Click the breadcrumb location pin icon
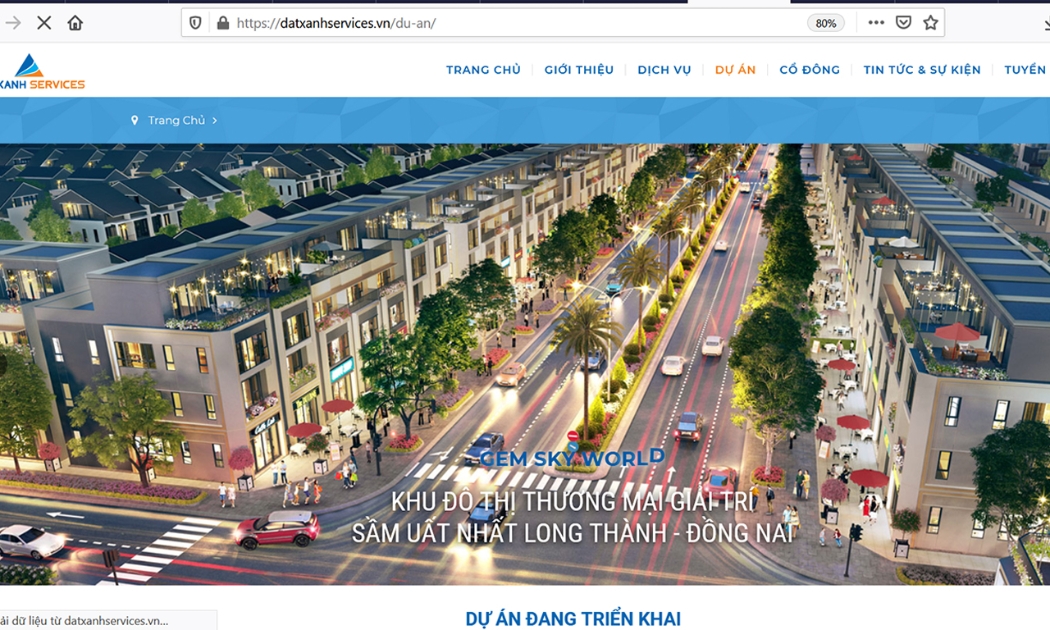This screenshot has width=1050, height=630. tap(135, 121)
